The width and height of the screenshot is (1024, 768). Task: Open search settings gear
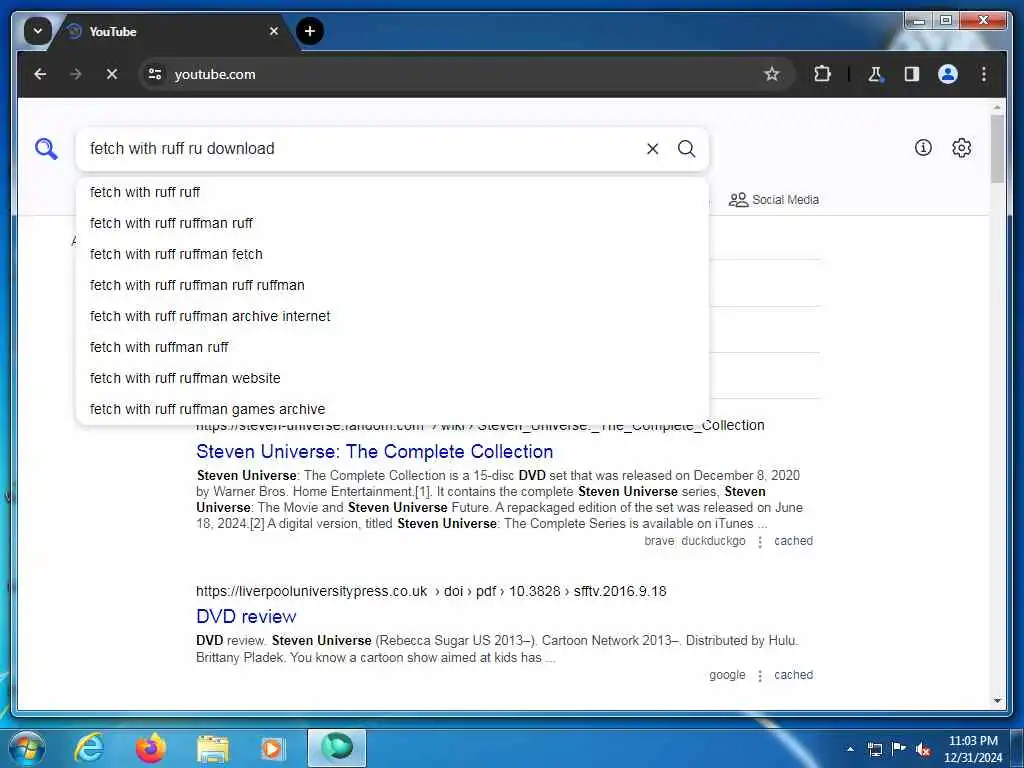(x=961, y=148)
